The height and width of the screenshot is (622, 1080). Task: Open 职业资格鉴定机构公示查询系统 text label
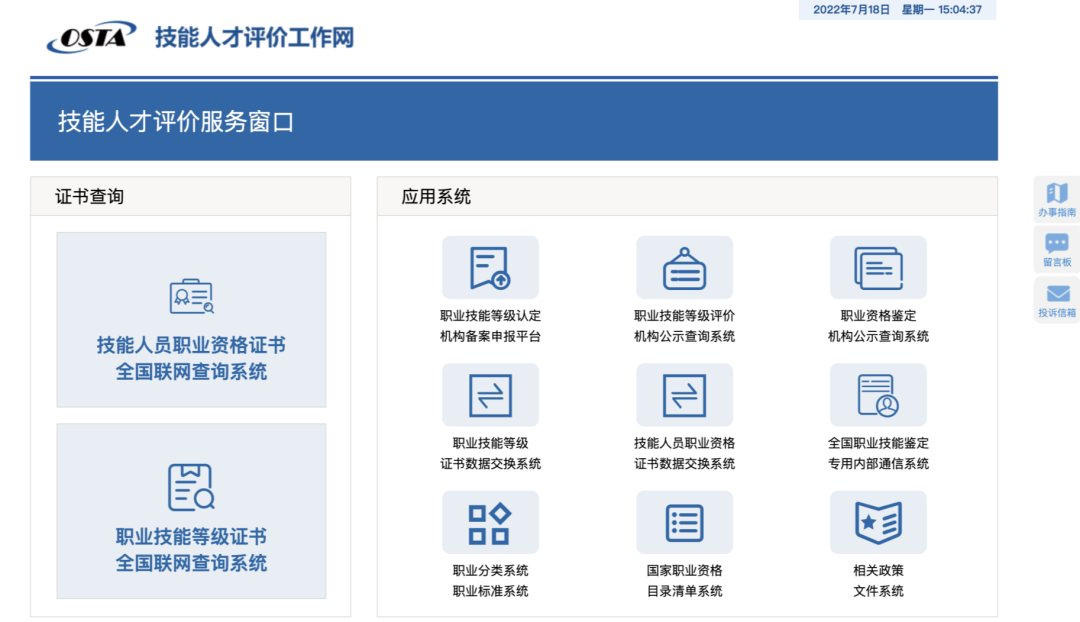[878, 326]
